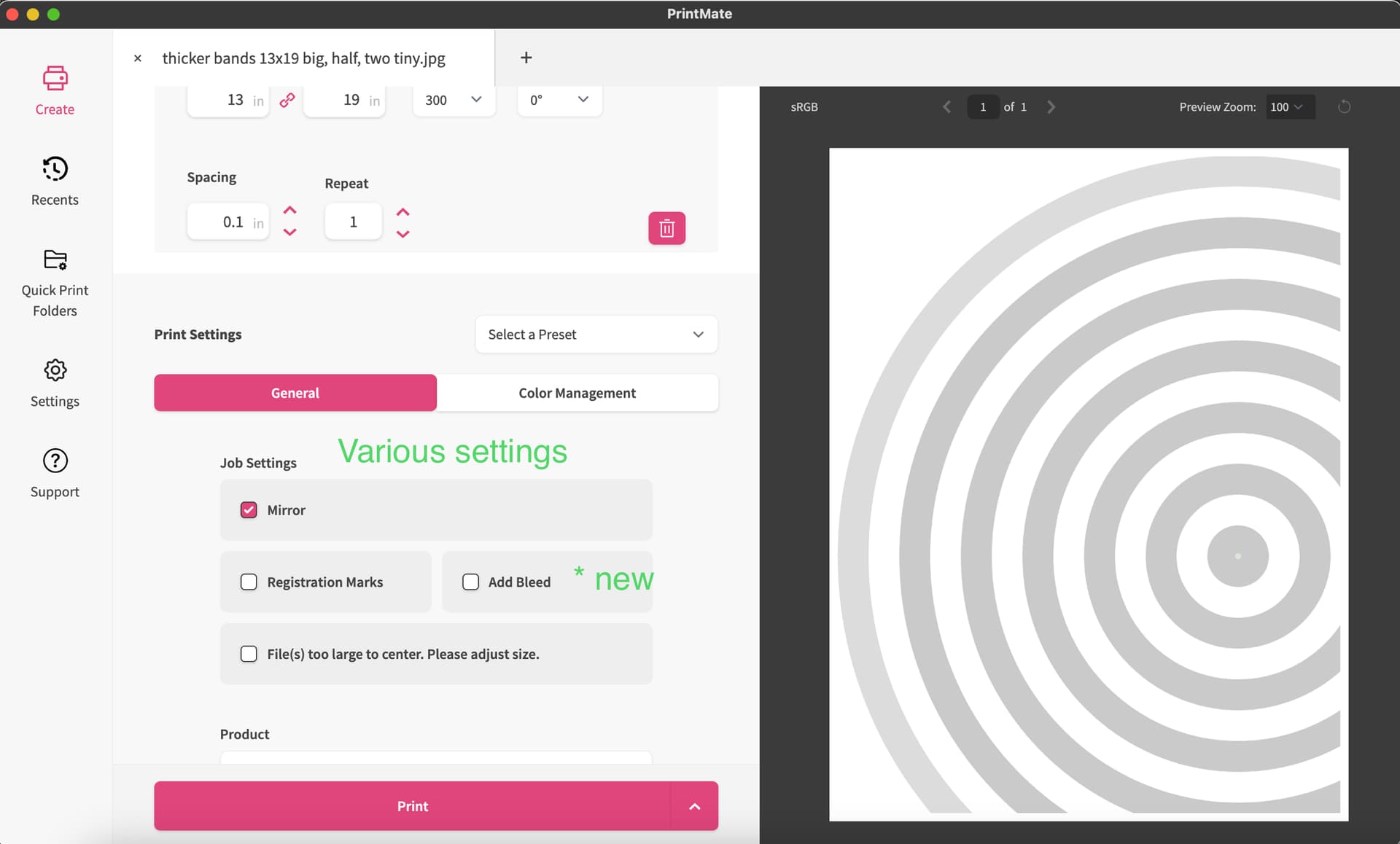Delete the image with trash button
This screenshot has height=844, width=1400.
(x=666, y=228)
